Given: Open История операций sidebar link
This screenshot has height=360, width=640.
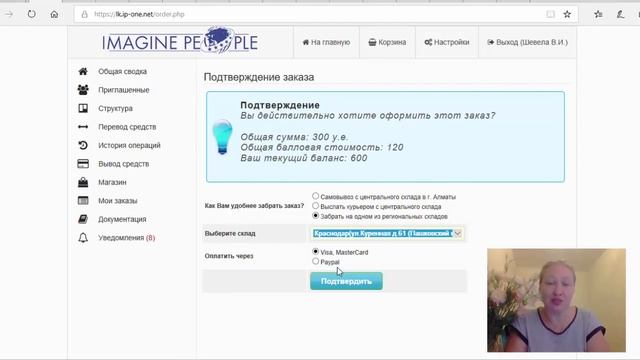Looking at the screenshot, I should 129,145.
